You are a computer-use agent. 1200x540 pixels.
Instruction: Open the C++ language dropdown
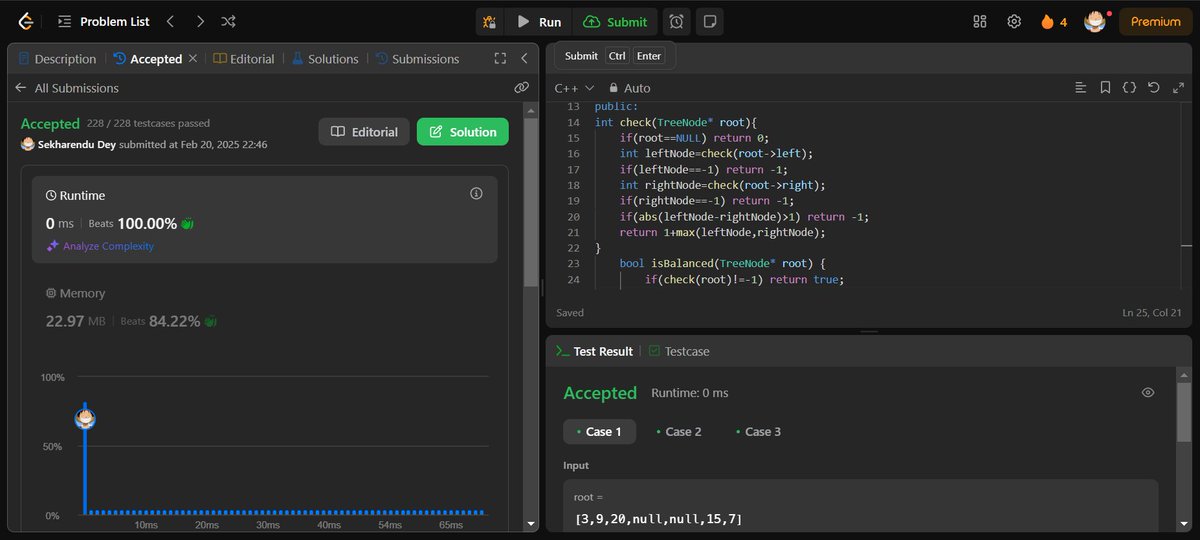point(574,88)
